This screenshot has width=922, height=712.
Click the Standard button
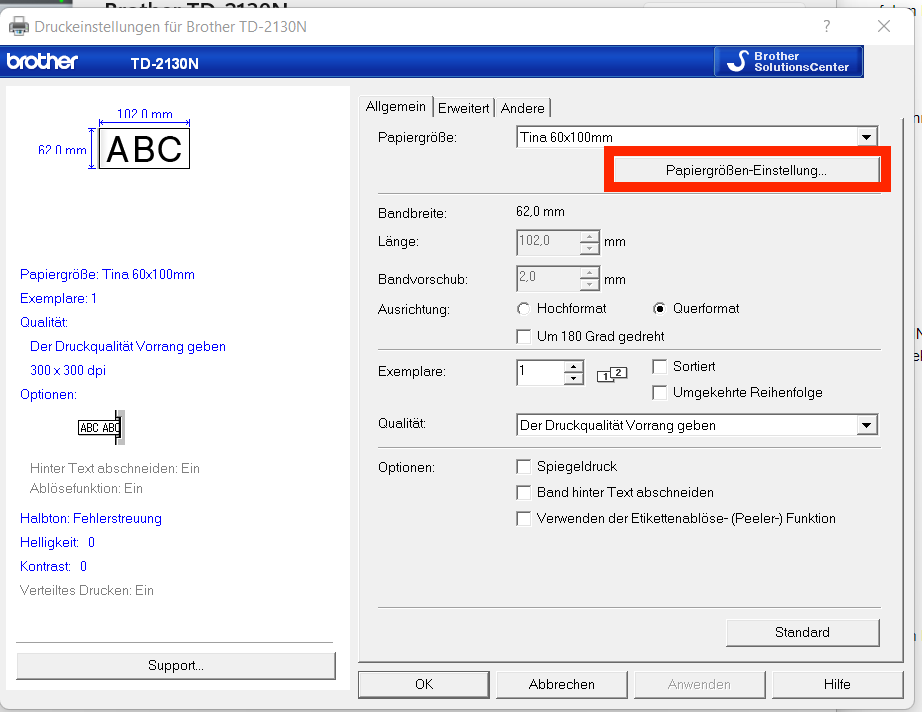point(803,633)
